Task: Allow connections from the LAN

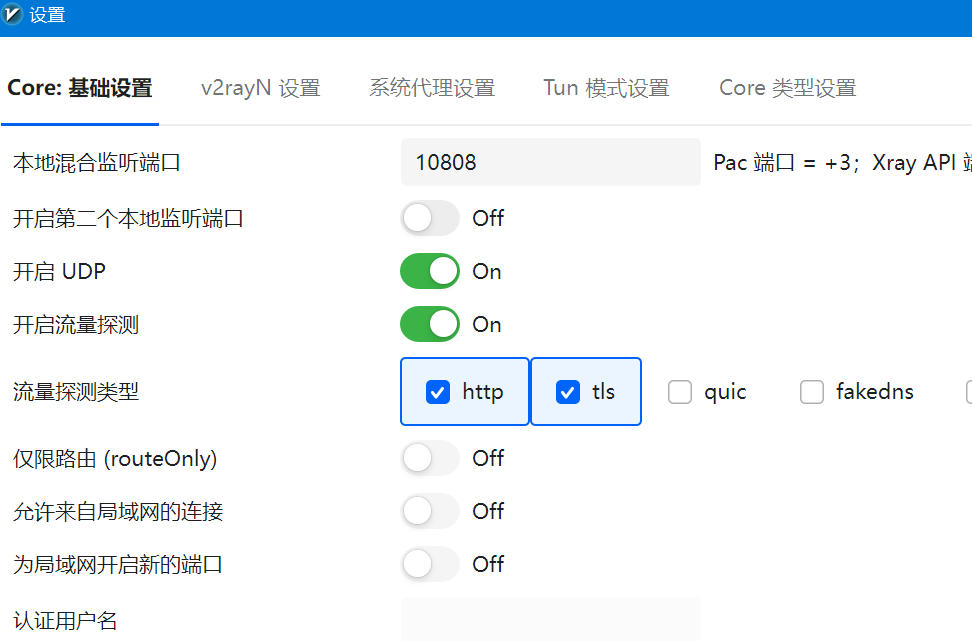Action: (430, 511)
